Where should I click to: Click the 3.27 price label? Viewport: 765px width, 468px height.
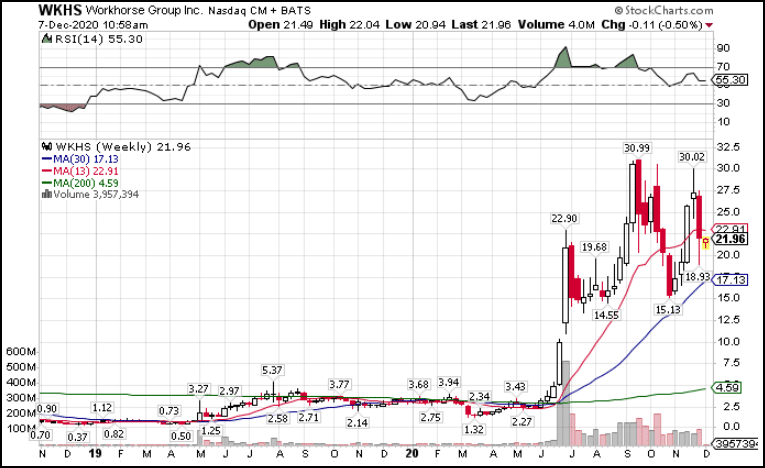pyautogui.click(x=199, y=389)
